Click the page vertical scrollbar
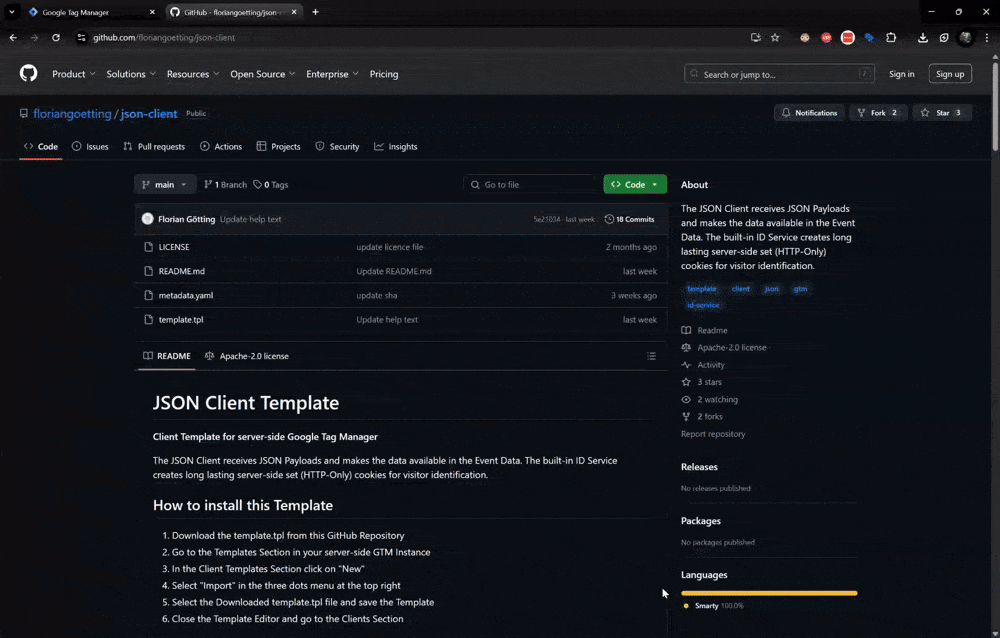Screen dimensions: 1000x638 pyautogui.click(x=995, y=105)
